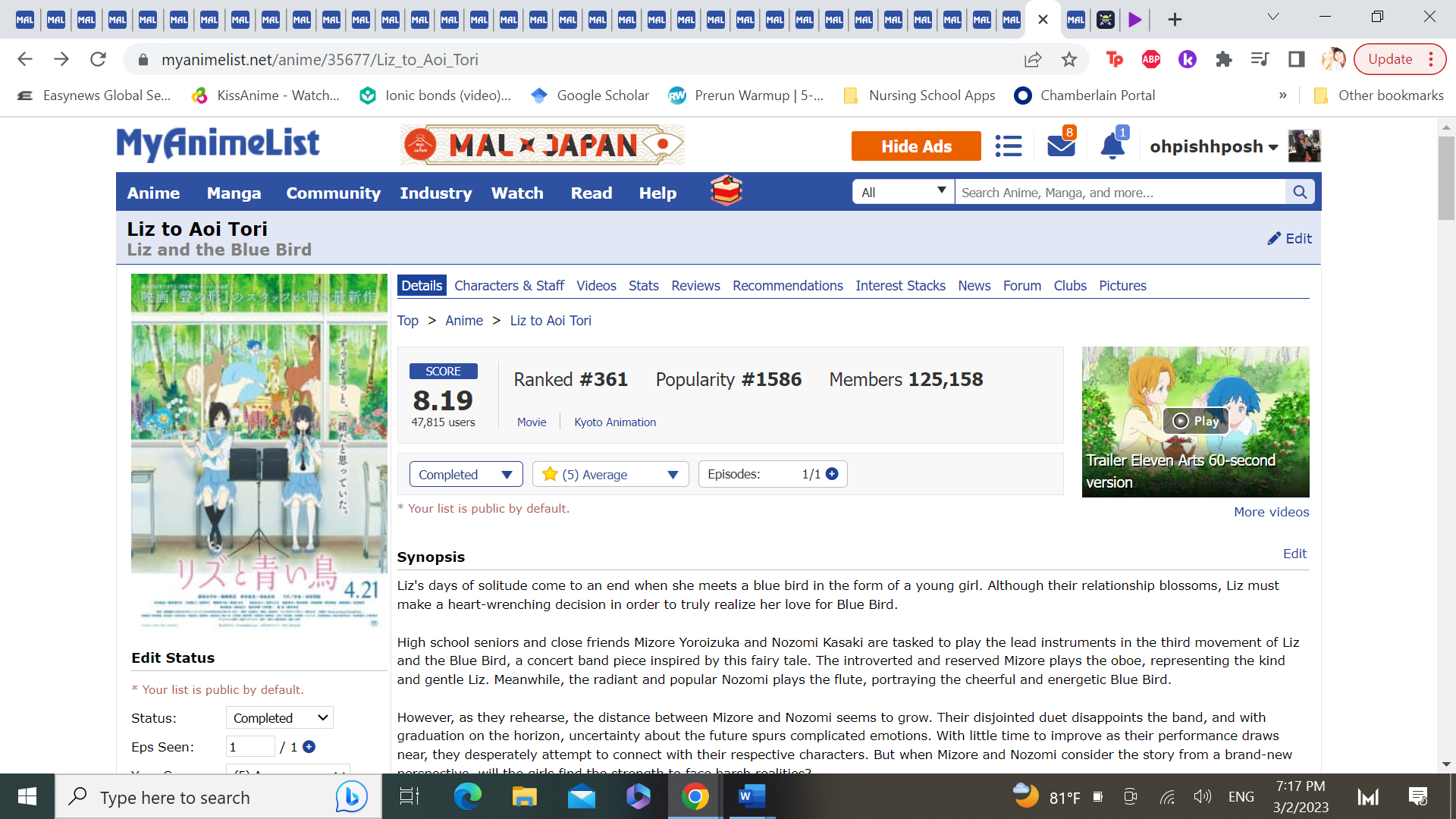The width and height of the screenshot is (1456, 819).
Task: Open the Industry navigation menu
Action: coord(436,193)
